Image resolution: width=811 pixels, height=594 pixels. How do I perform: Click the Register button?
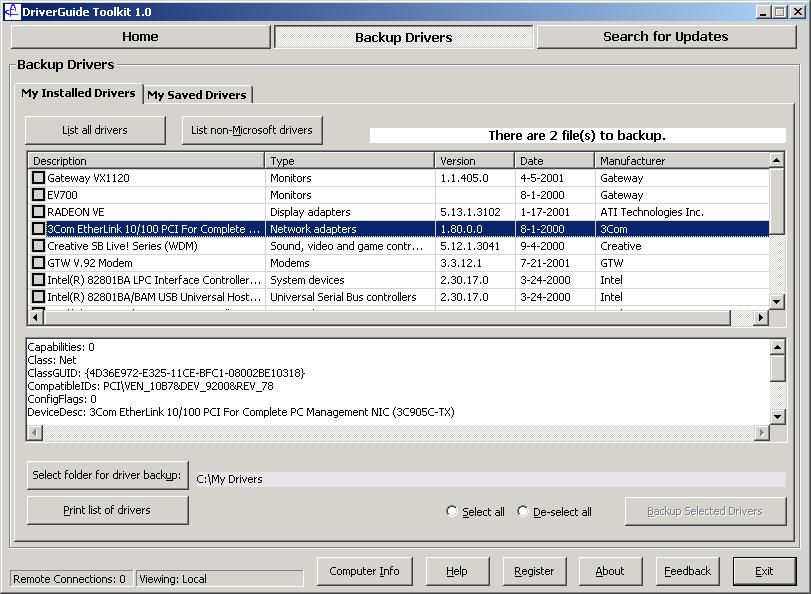(x=534, y=571)
